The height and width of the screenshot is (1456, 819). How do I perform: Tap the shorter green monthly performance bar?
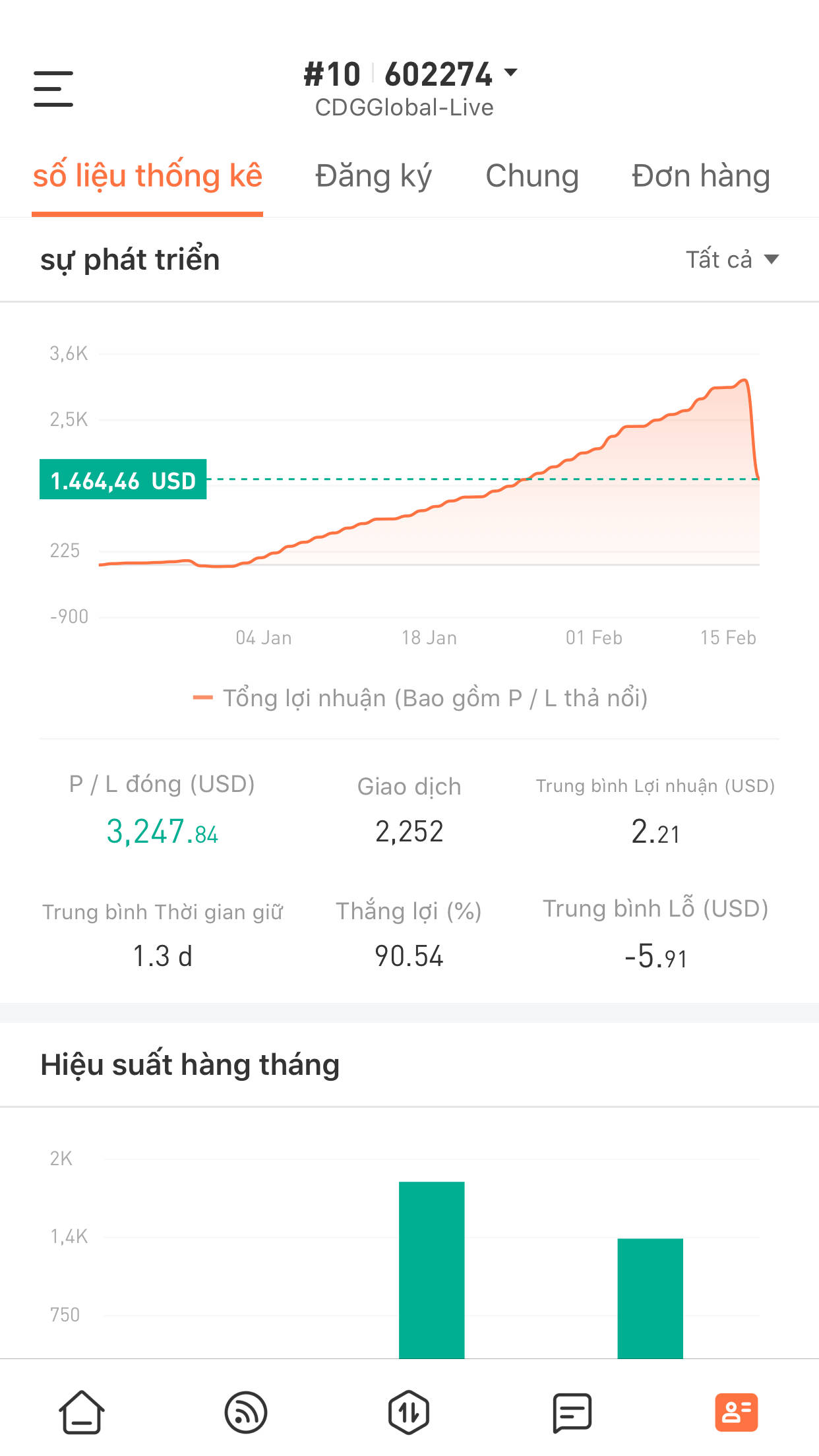tap(650, 1298)
